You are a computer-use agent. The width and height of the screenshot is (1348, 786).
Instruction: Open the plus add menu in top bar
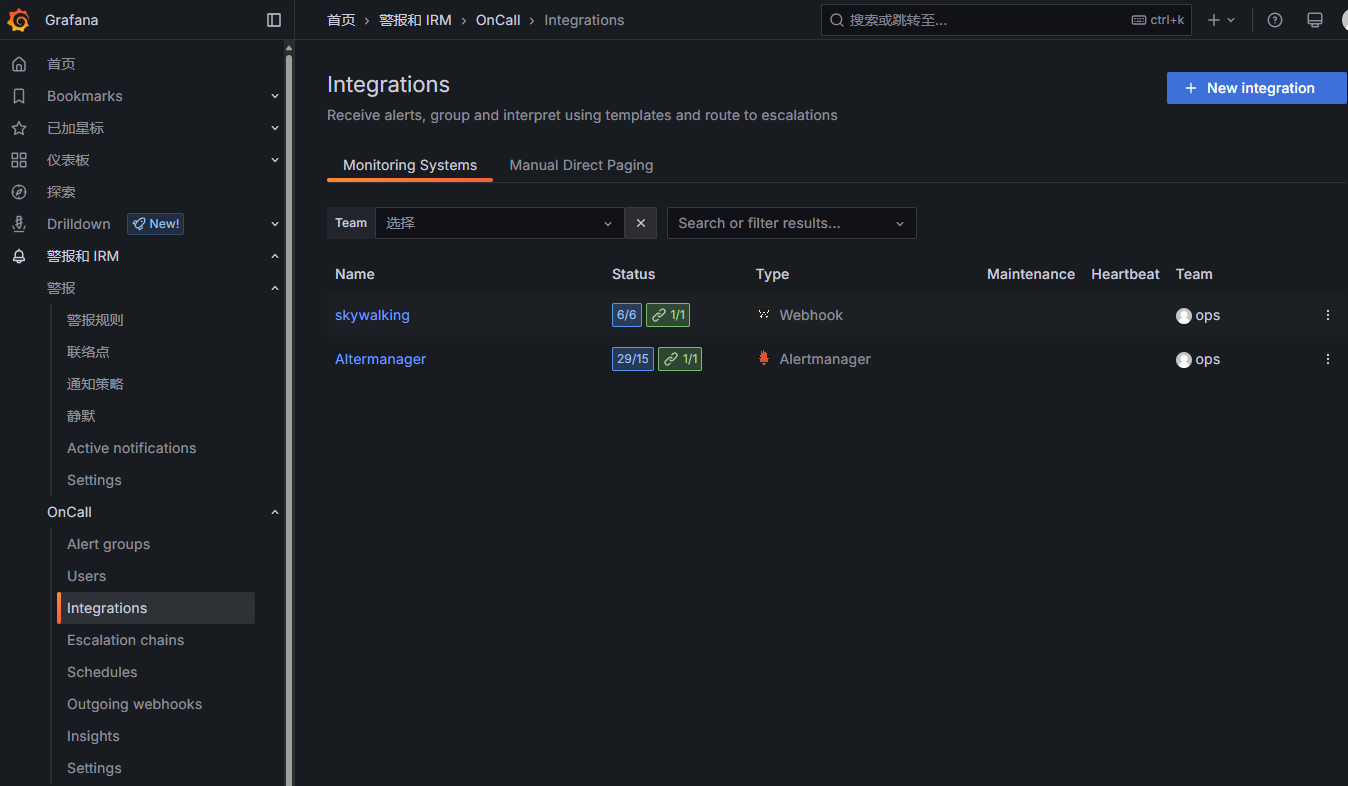tap(1221, 20)
